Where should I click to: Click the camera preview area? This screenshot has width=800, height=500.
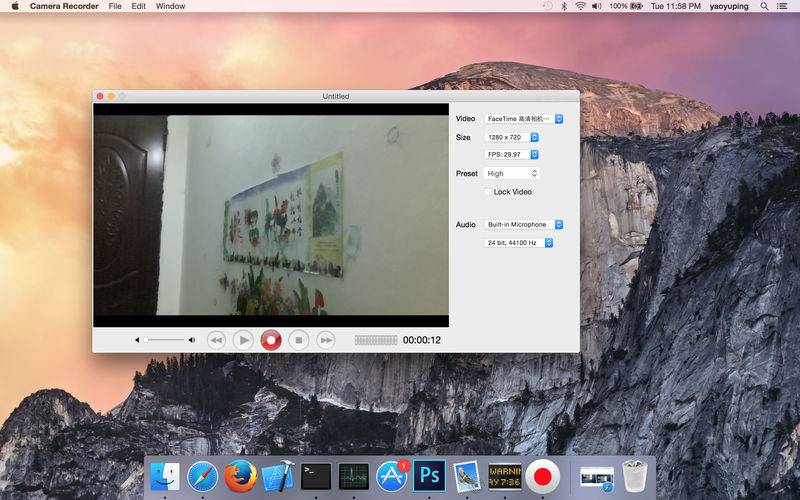tap(271, 215)
